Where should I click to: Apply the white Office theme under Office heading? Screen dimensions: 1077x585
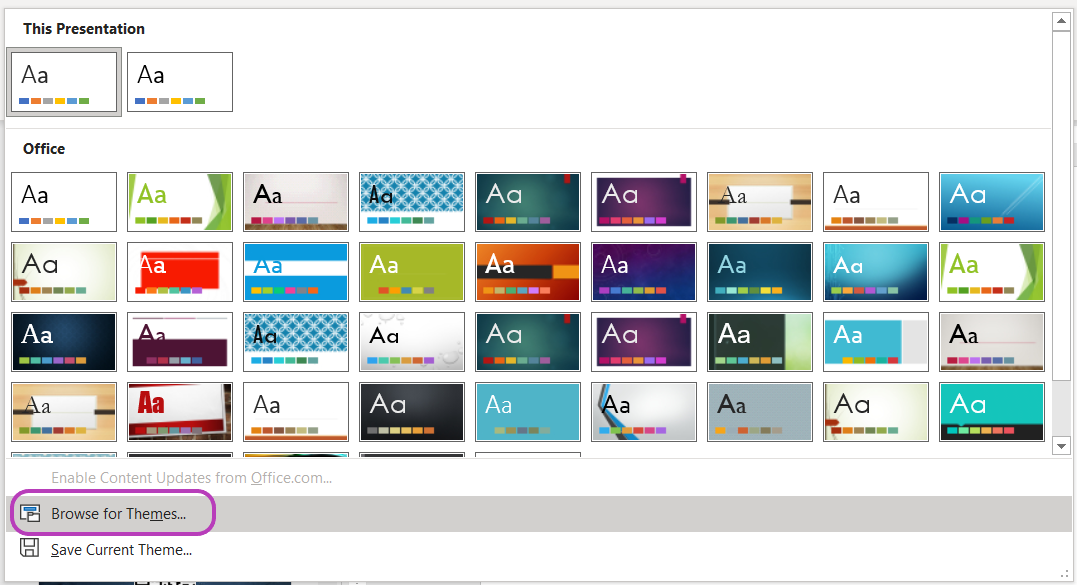64,202
